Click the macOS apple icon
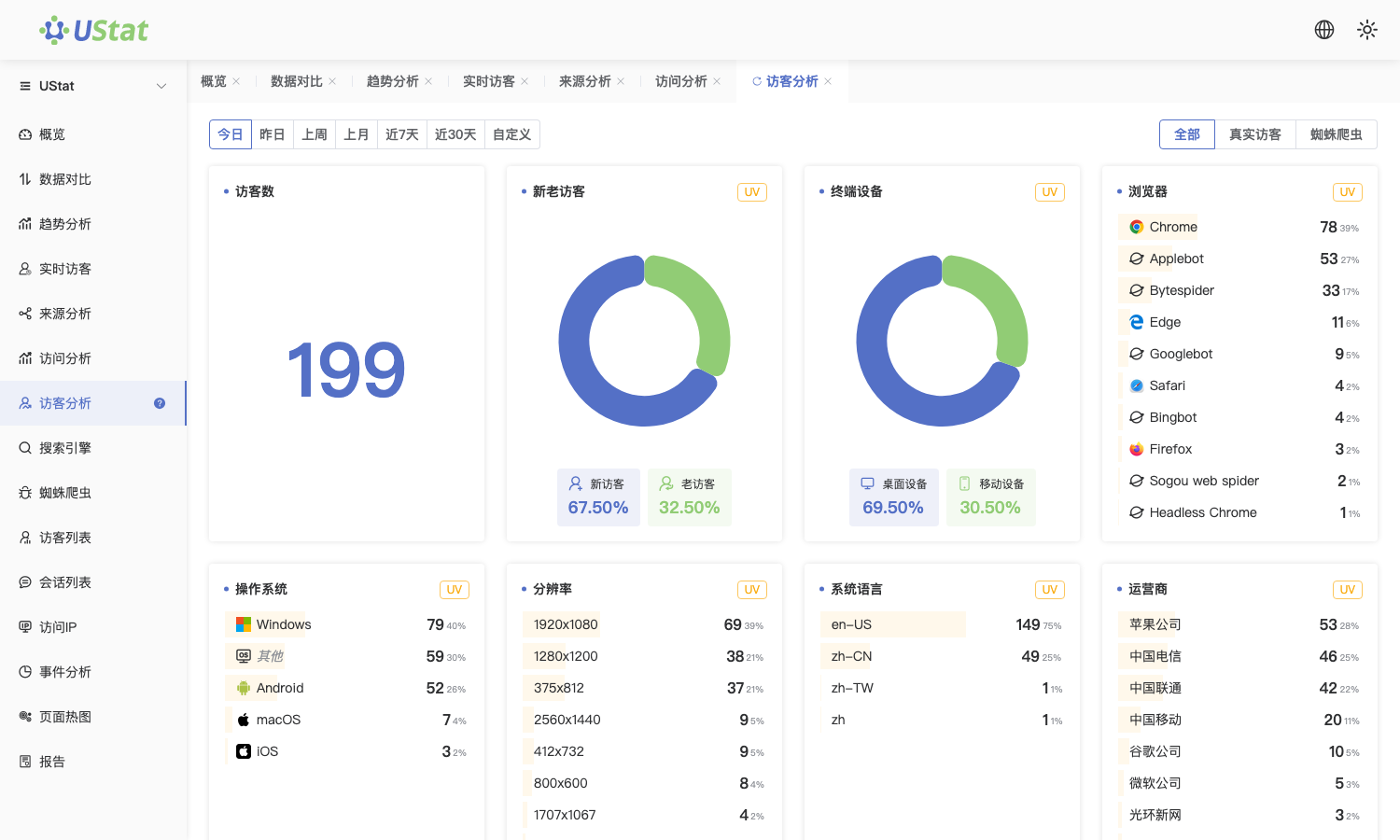The height and width of the screenshot is (840, 1400). click(244, 720)
